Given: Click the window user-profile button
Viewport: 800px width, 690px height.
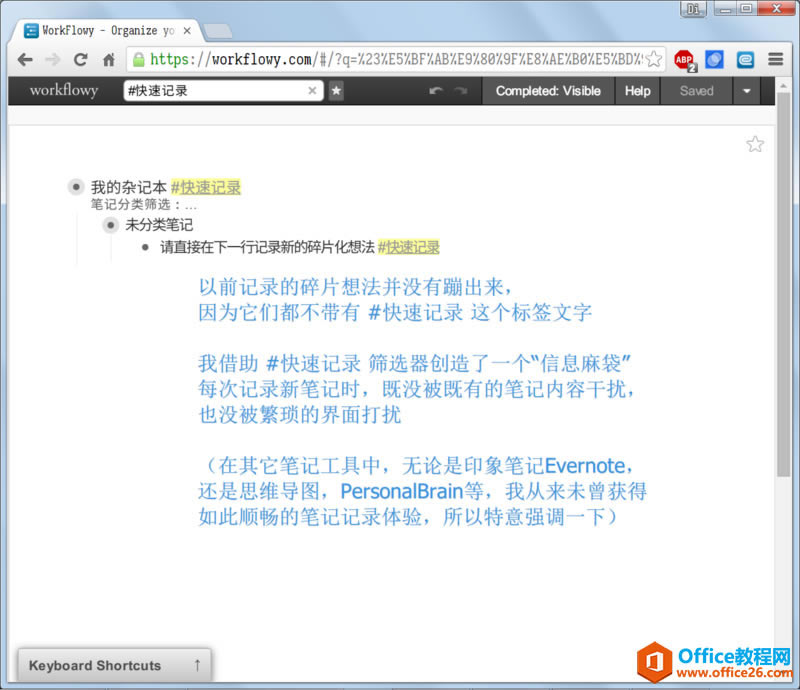Looking at the screenshot, I should [693, 9].
